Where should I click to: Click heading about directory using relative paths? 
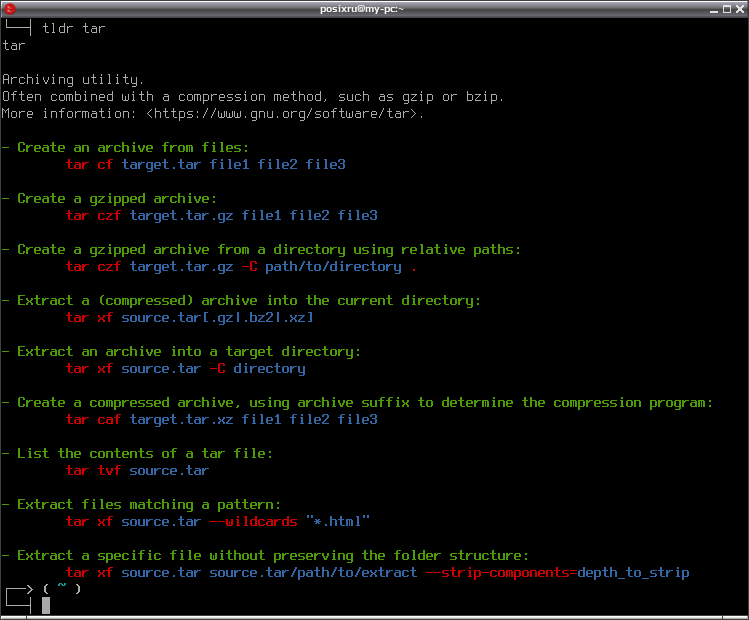tap(269, 250)
